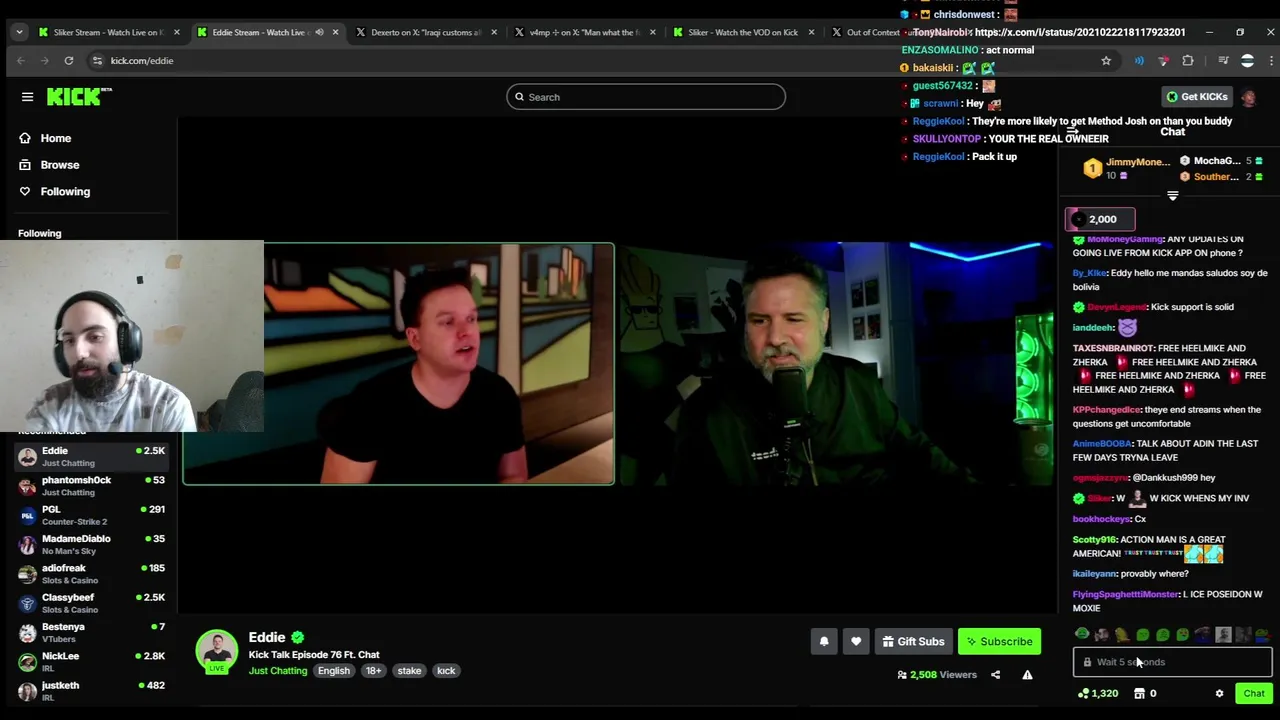Viewport: 1280px width, 720px height.
Task: Click the Eddie verified badge
Action: (298, 637)
